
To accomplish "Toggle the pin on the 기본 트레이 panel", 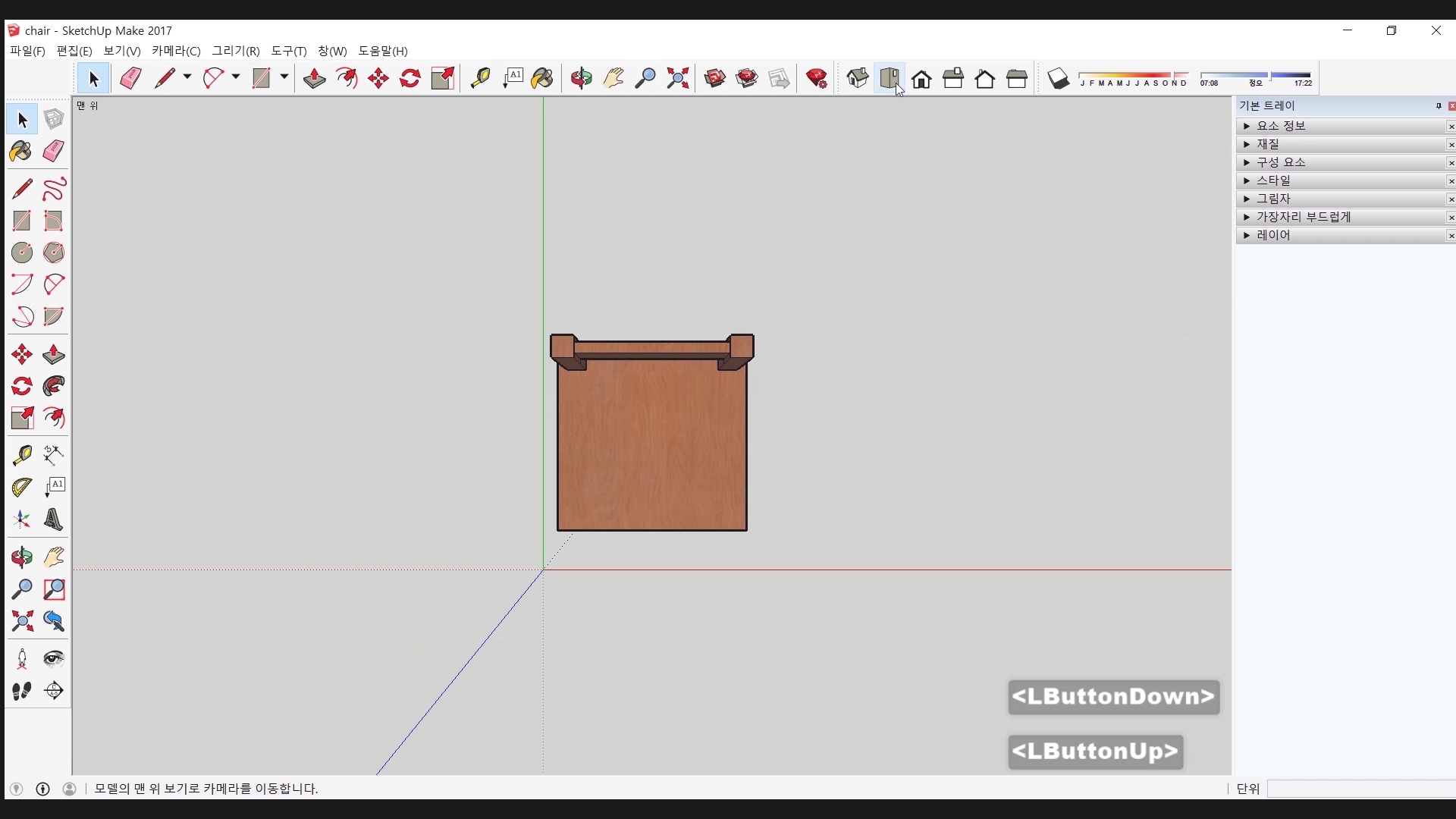I will click(x=1439, y=106).
